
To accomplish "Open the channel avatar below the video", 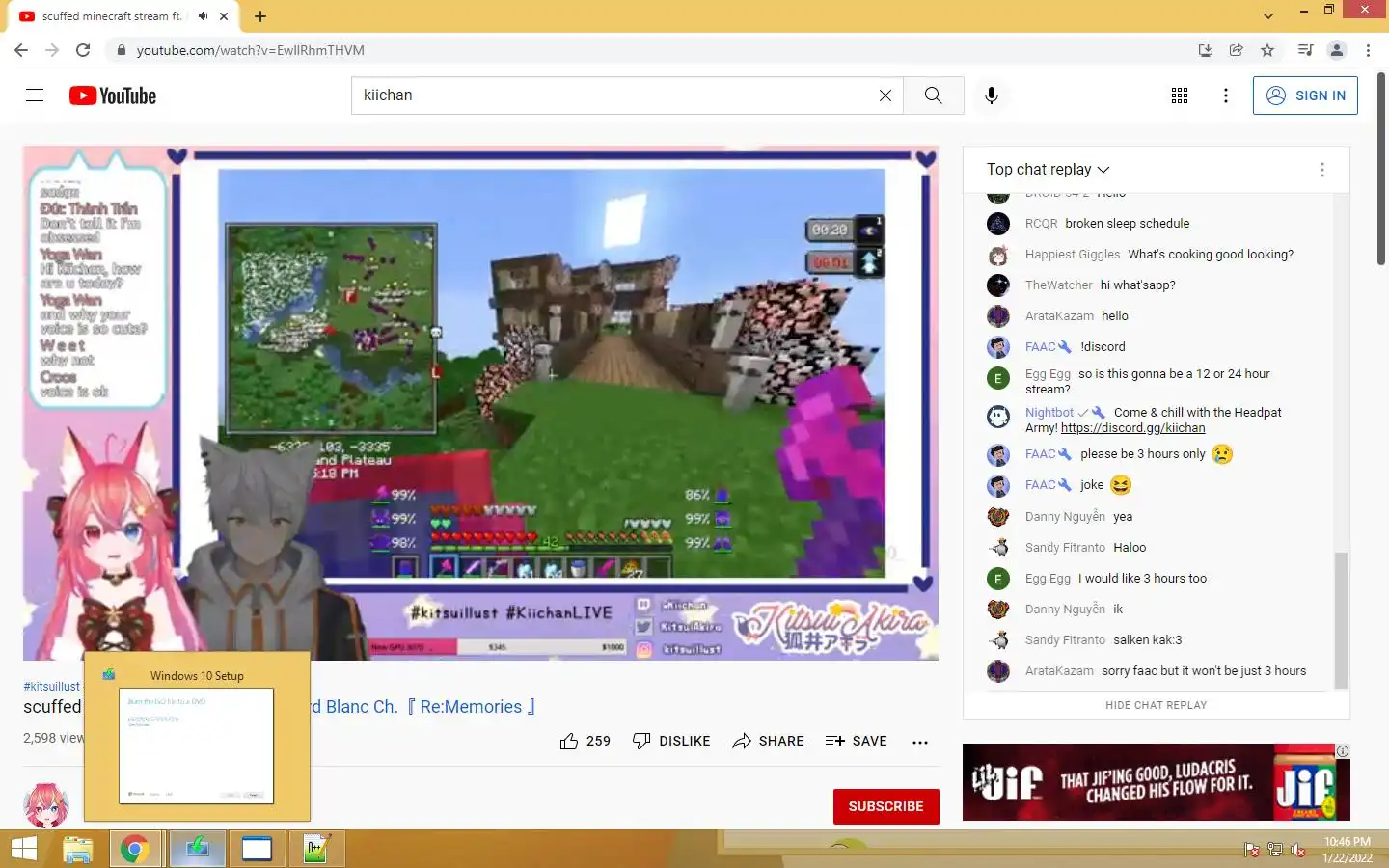I will coord(46,806).
